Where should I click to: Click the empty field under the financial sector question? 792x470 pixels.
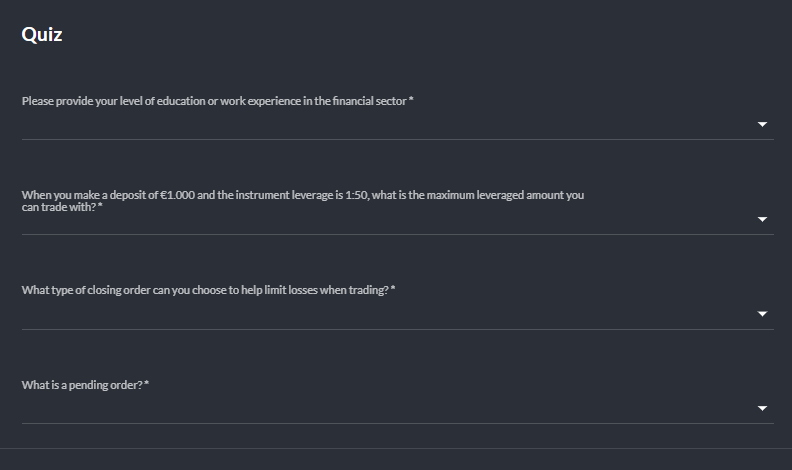[398, 125]
